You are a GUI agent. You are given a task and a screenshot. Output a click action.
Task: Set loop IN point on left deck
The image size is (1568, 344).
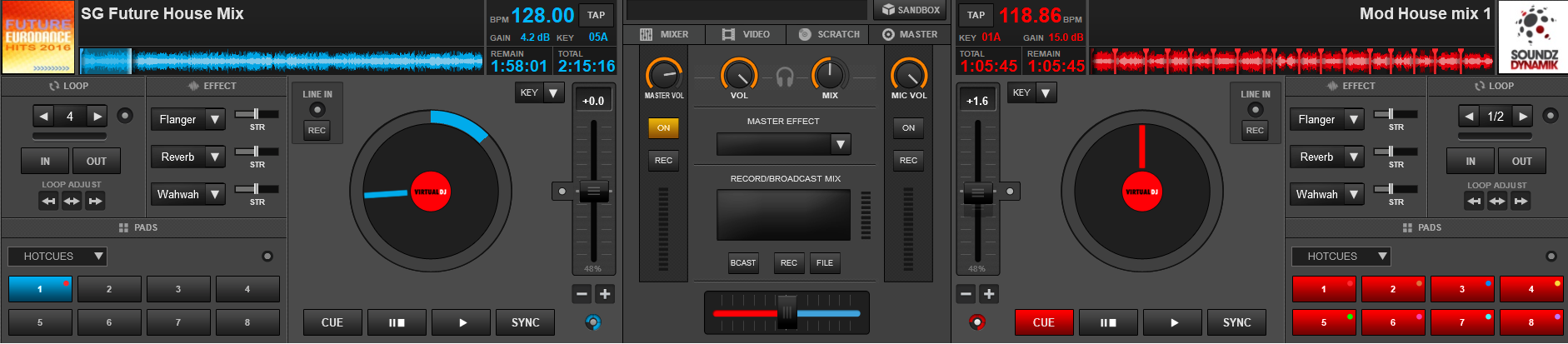45,161
